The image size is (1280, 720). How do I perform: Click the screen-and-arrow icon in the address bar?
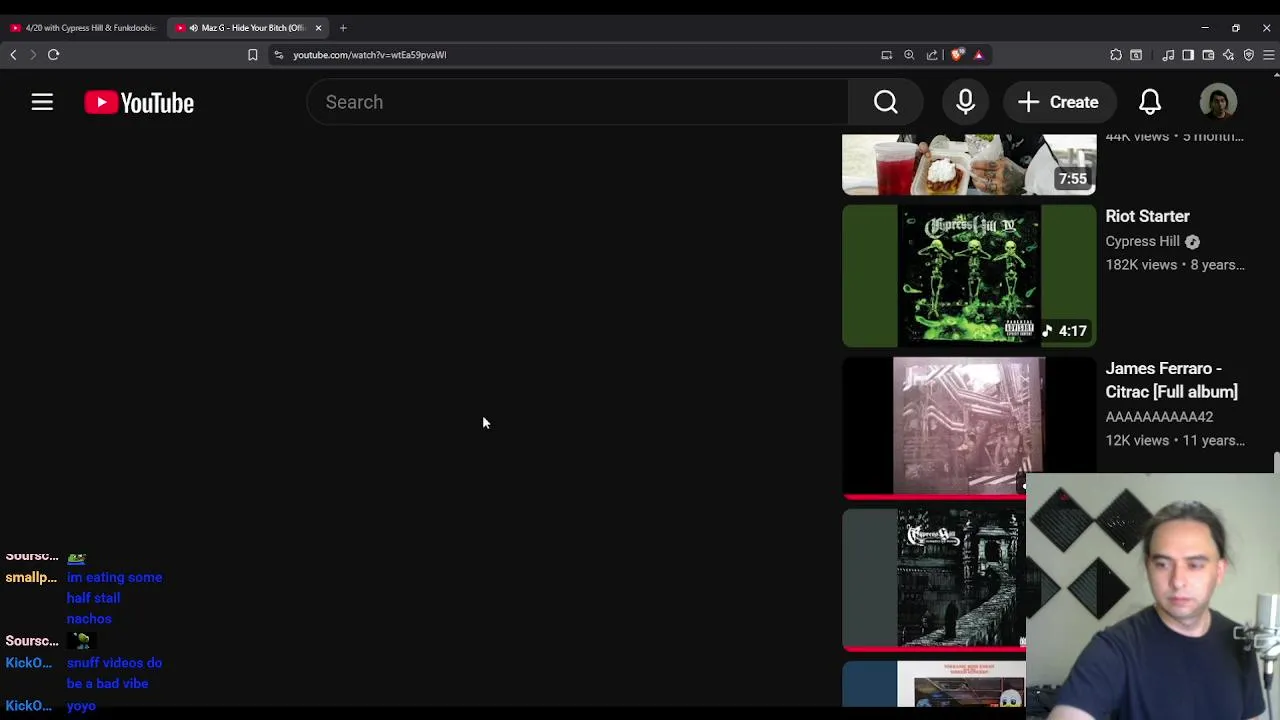click(886, 55)
